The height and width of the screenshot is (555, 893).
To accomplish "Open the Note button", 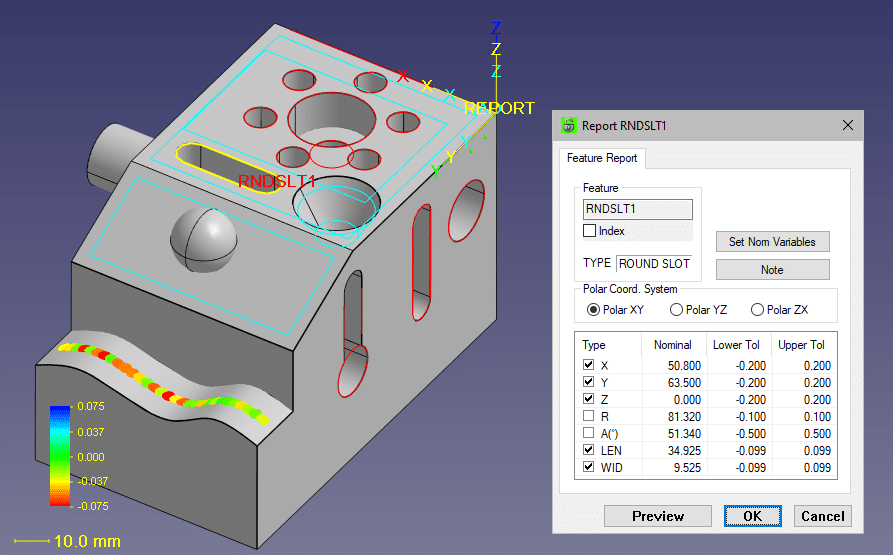I will (x=772, y=270).
